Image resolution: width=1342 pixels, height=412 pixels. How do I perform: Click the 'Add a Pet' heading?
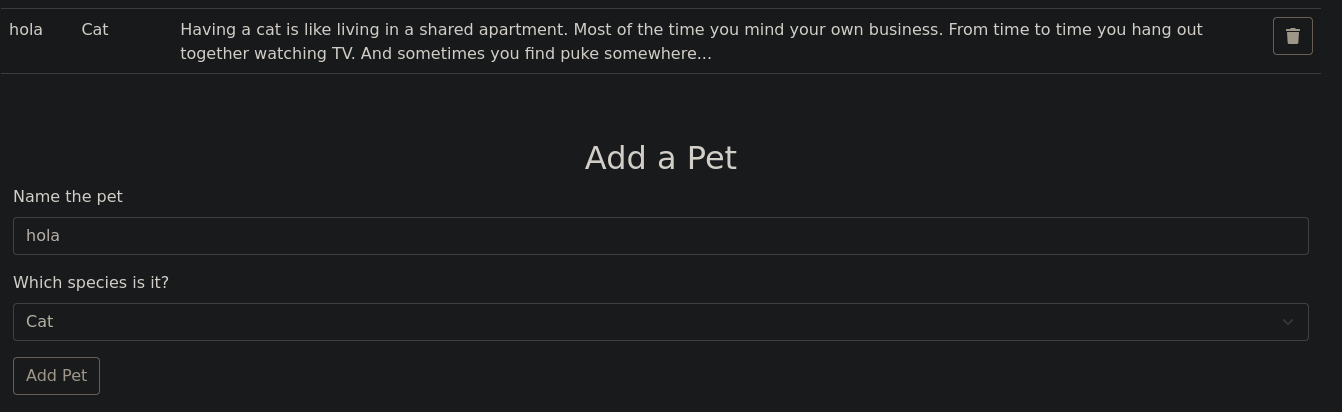(660, 158)
